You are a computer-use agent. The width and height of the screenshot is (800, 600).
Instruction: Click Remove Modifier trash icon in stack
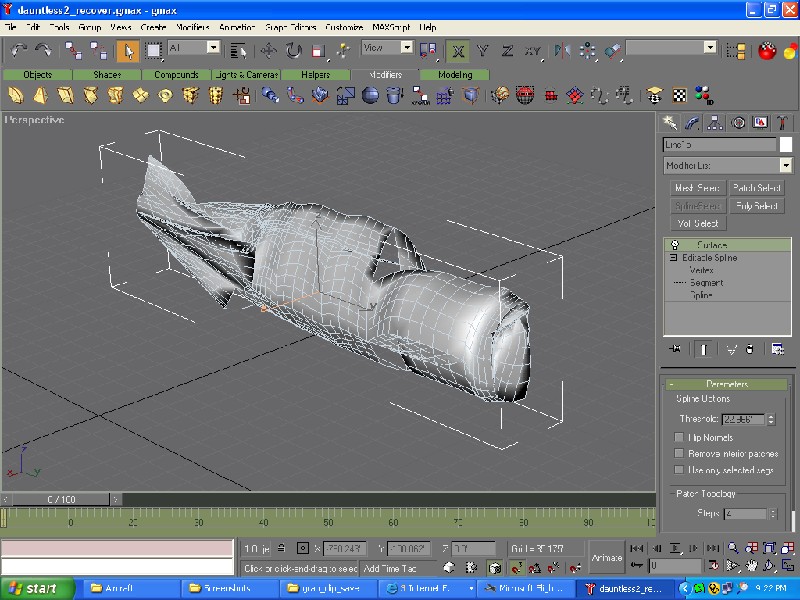tap(750, 349)
